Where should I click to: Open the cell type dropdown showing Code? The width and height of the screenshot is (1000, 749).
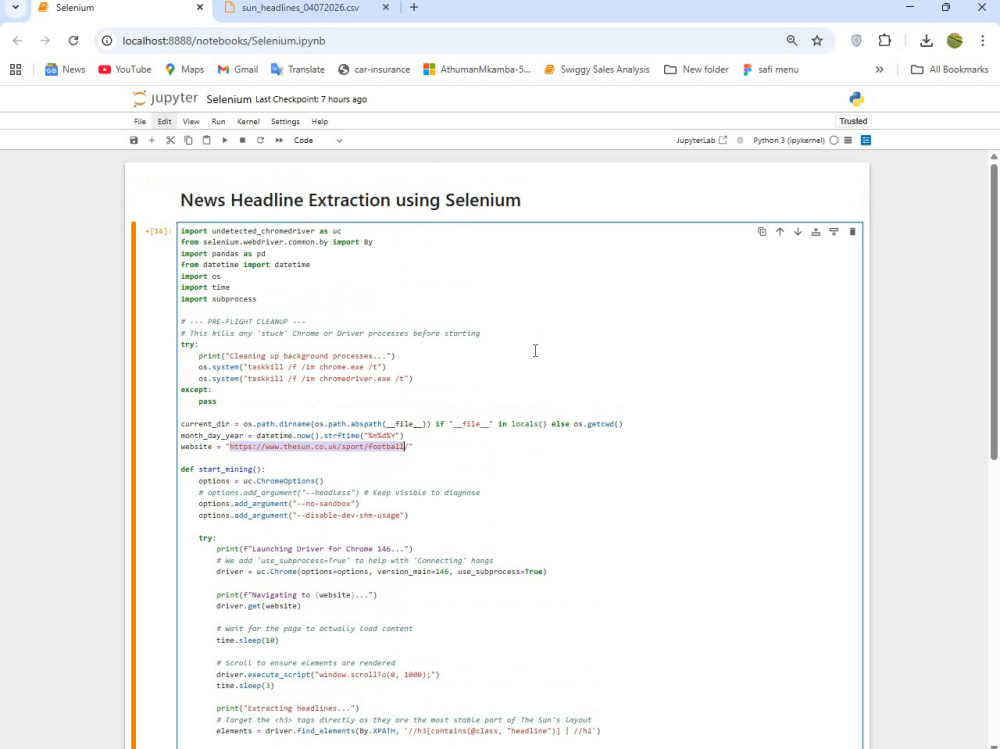(x=318, y=140)
